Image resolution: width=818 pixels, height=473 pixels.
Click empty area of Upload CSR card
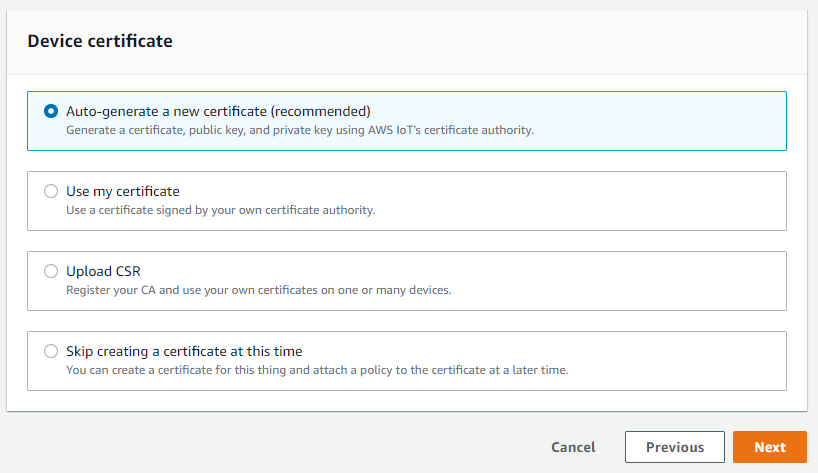pyautogui.click(x=616, y=281)
